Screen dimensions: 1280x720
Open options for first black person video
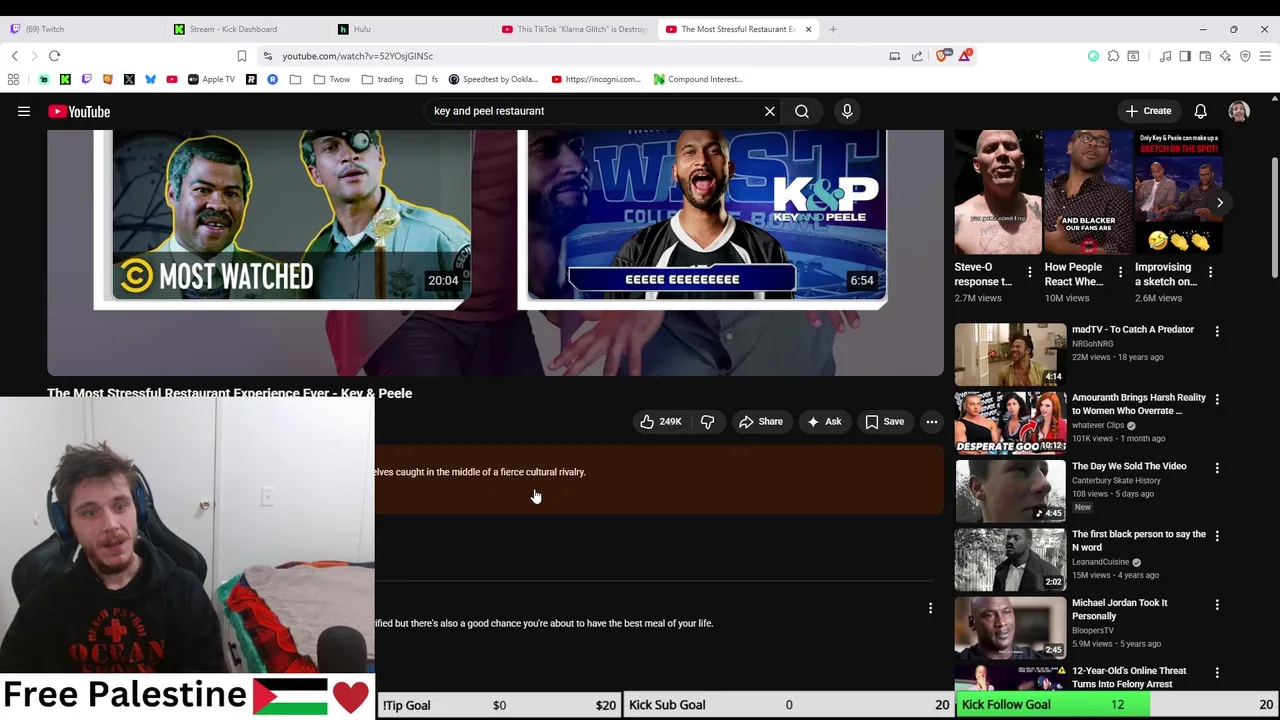coord(1217,536)
